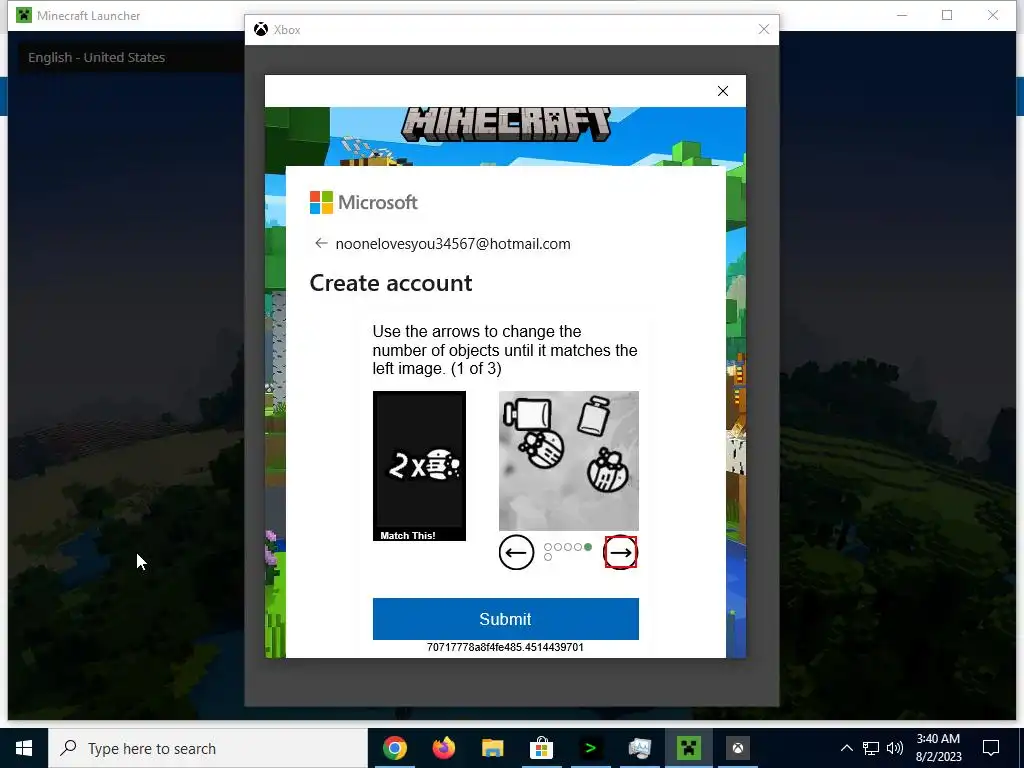This screenshot has width=1024, height=768.
Task: Show hidden system tray icons
Action: 846,748
